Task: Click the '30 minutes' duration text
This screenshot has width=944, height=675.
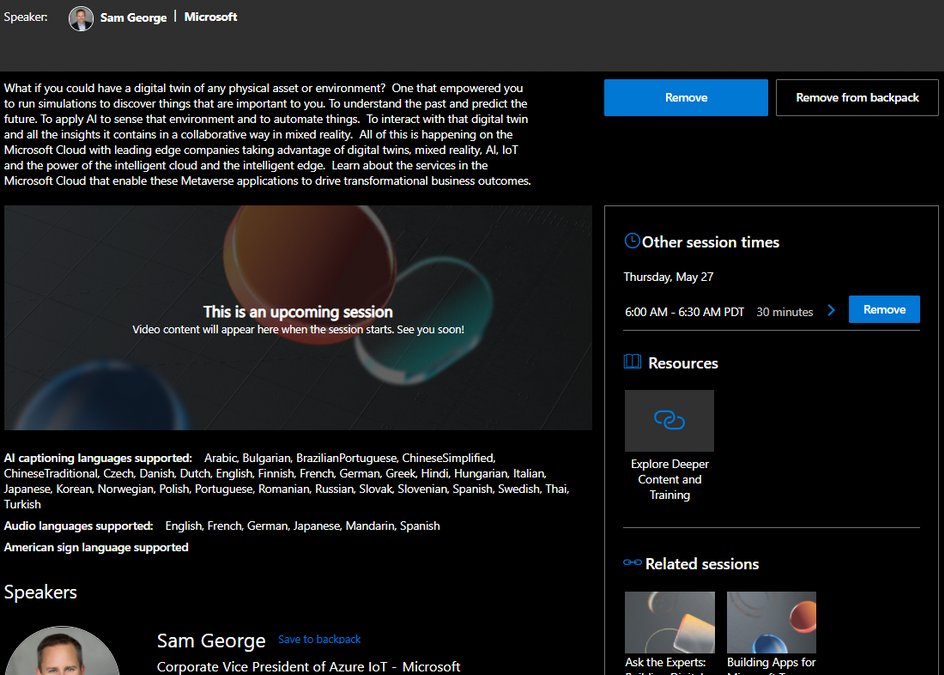Action: pyautogui.click(x=784, y=312)
